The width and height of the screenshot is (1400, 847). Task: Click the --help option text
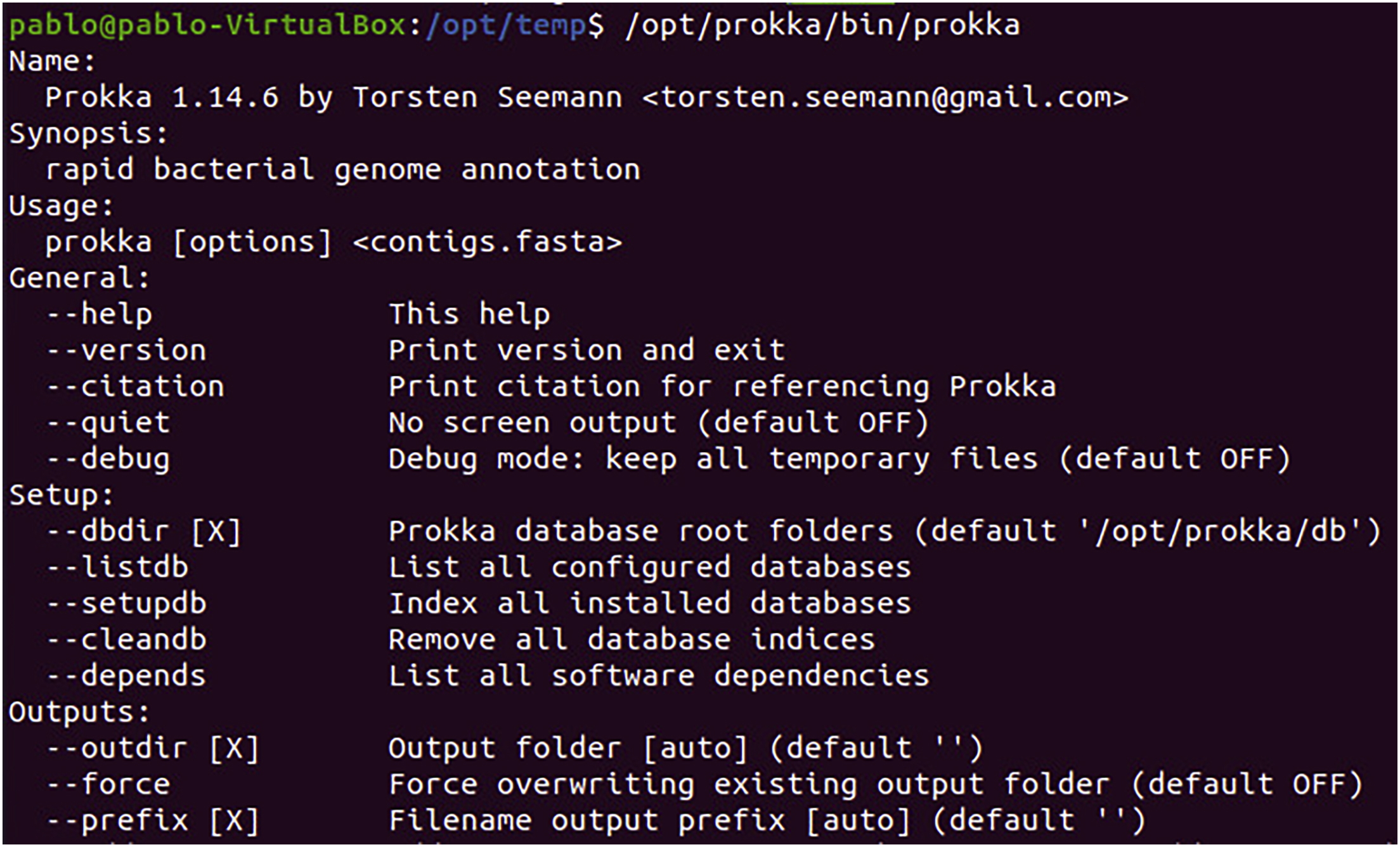[99, 314]
